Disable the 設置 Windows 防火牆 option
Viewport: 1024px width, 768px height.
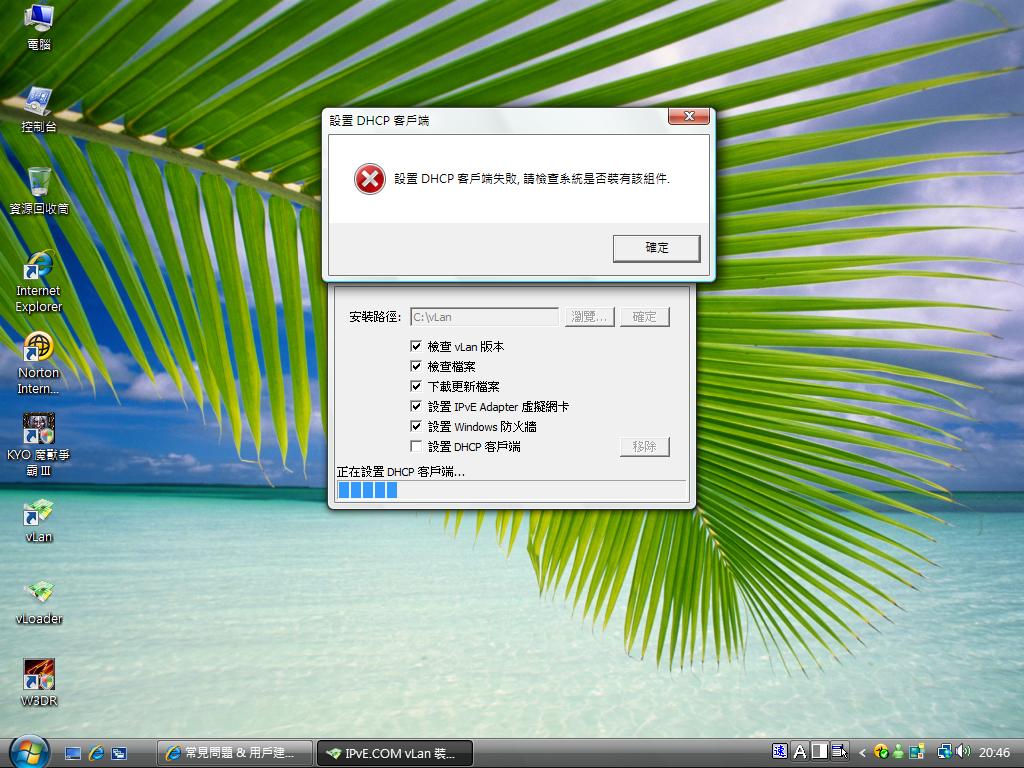(416, 427)
